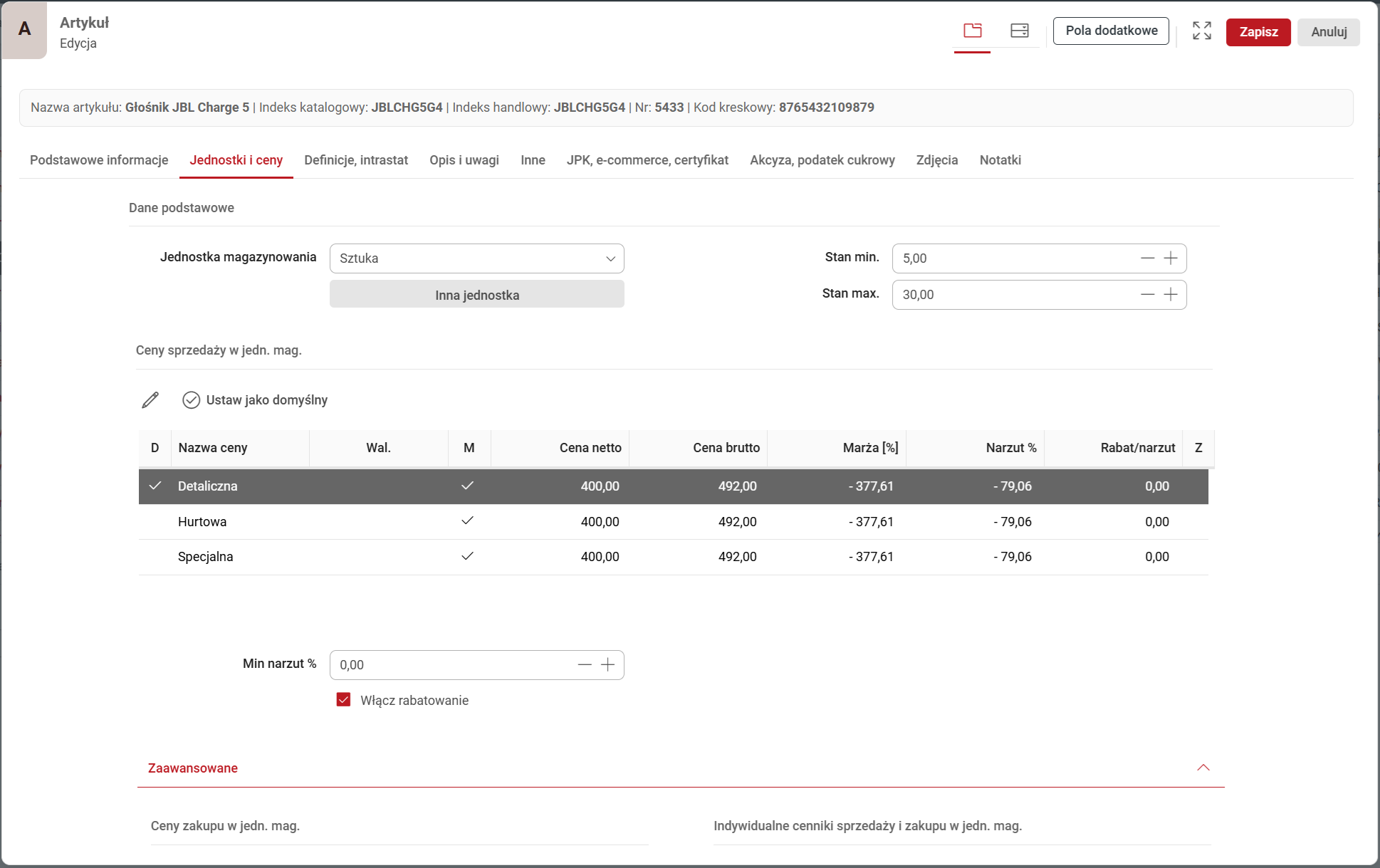1380x868 pixels.
Task: Open Pola dodatkowe
Action: coord(1111,31)
